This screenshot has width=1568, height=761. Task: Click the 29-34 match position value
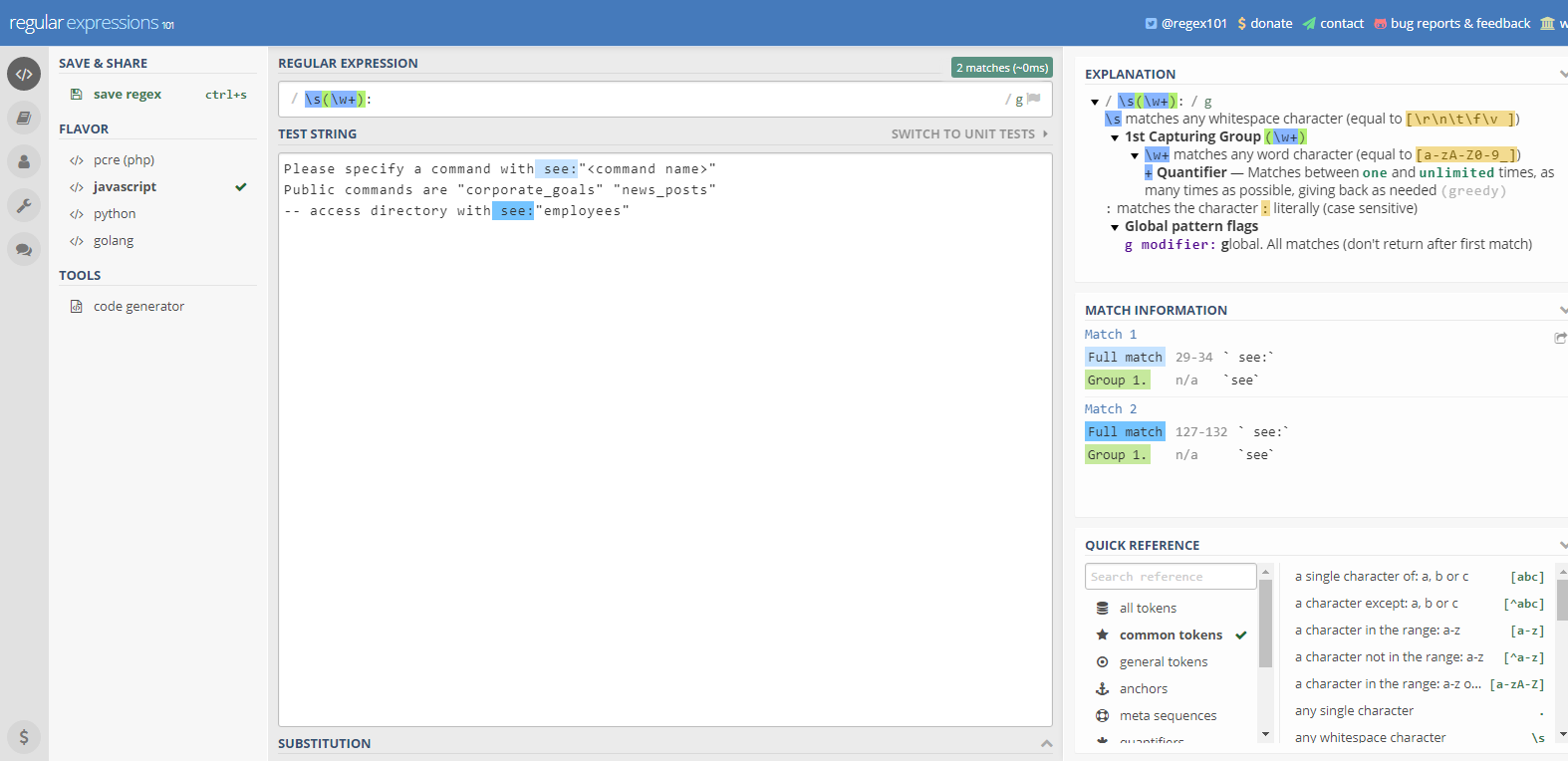click(1194, 358)
